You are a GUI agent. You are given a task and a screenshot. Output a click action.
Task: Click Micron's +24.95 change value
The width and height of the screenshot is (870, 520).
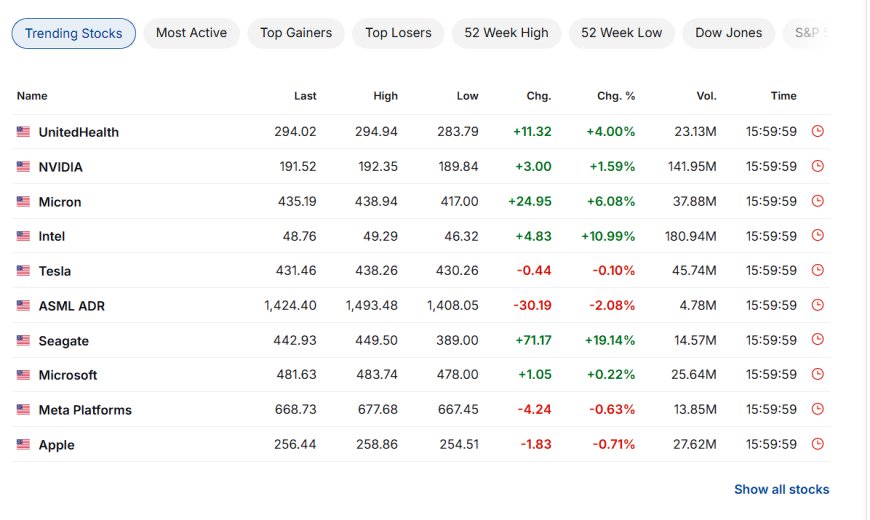530,201
